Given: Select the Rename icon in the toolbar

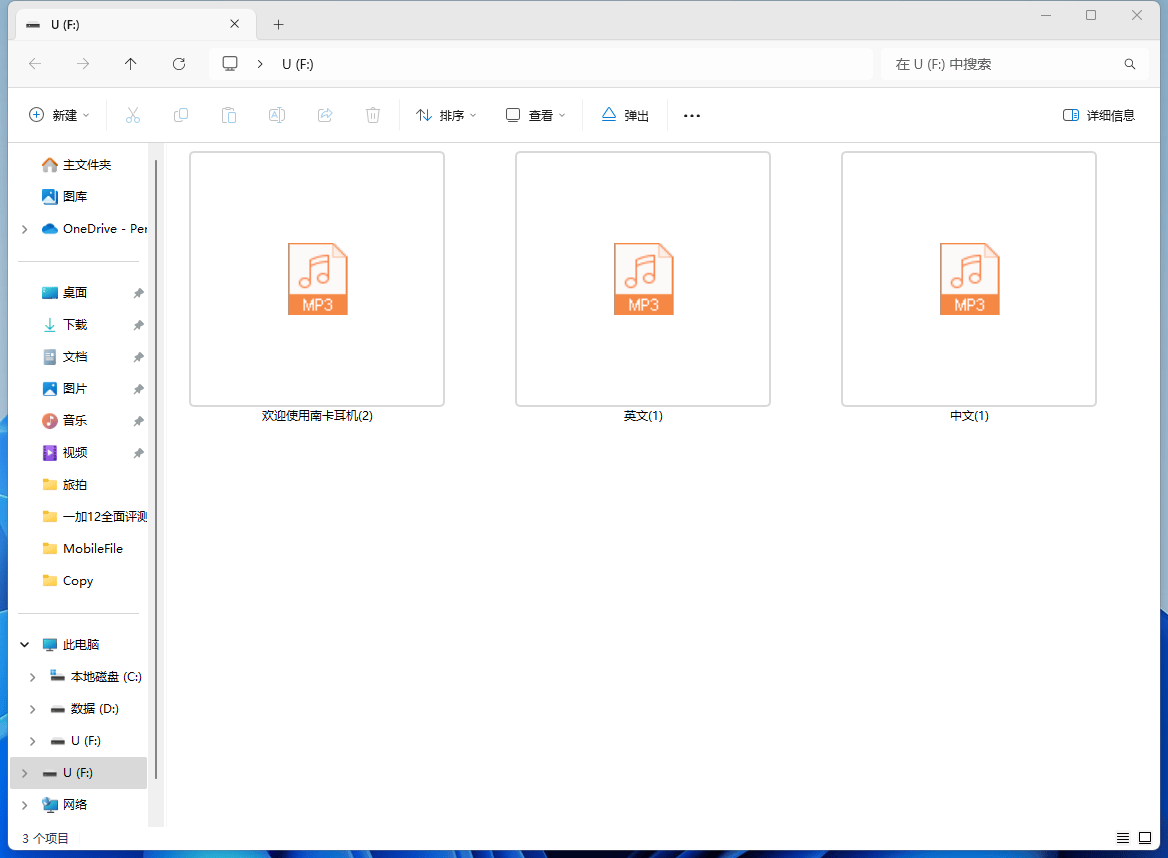Looking at the screenshot, I should click(x=277, y=115).
